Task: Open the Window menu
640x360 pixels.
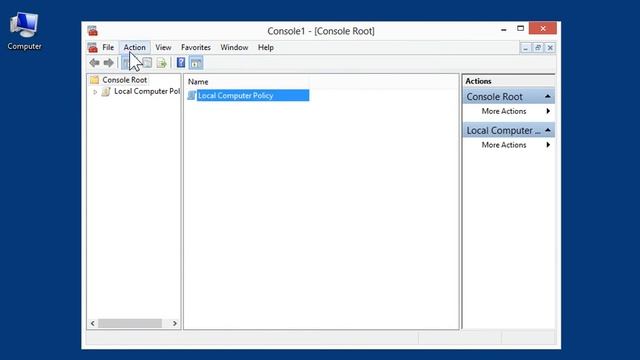Action: pos(234,47)
